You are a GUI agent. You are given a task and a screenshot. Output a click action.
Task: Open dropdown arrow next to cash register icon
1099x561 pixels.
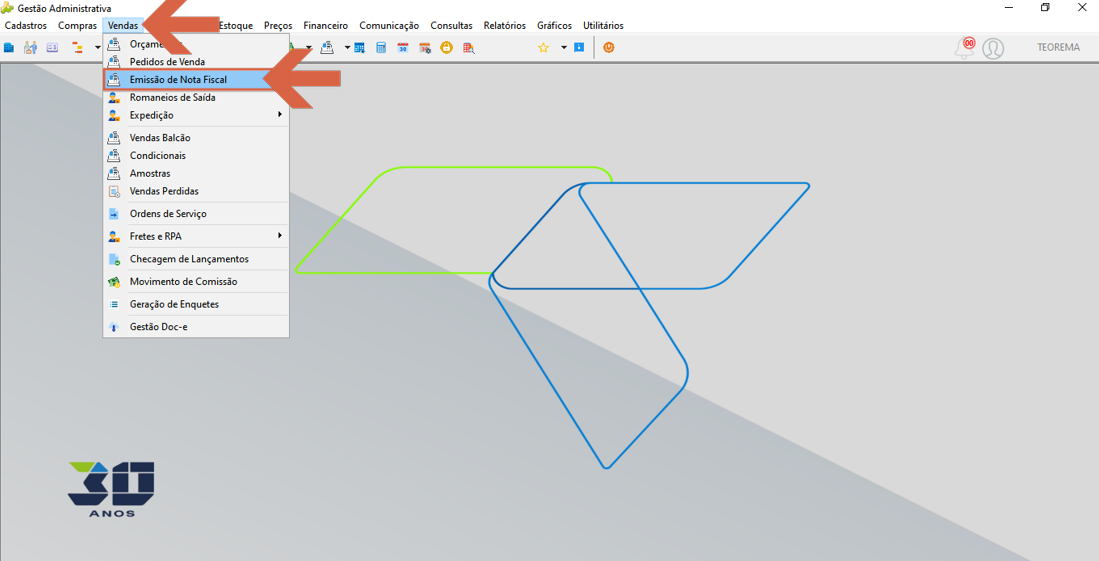347,48
